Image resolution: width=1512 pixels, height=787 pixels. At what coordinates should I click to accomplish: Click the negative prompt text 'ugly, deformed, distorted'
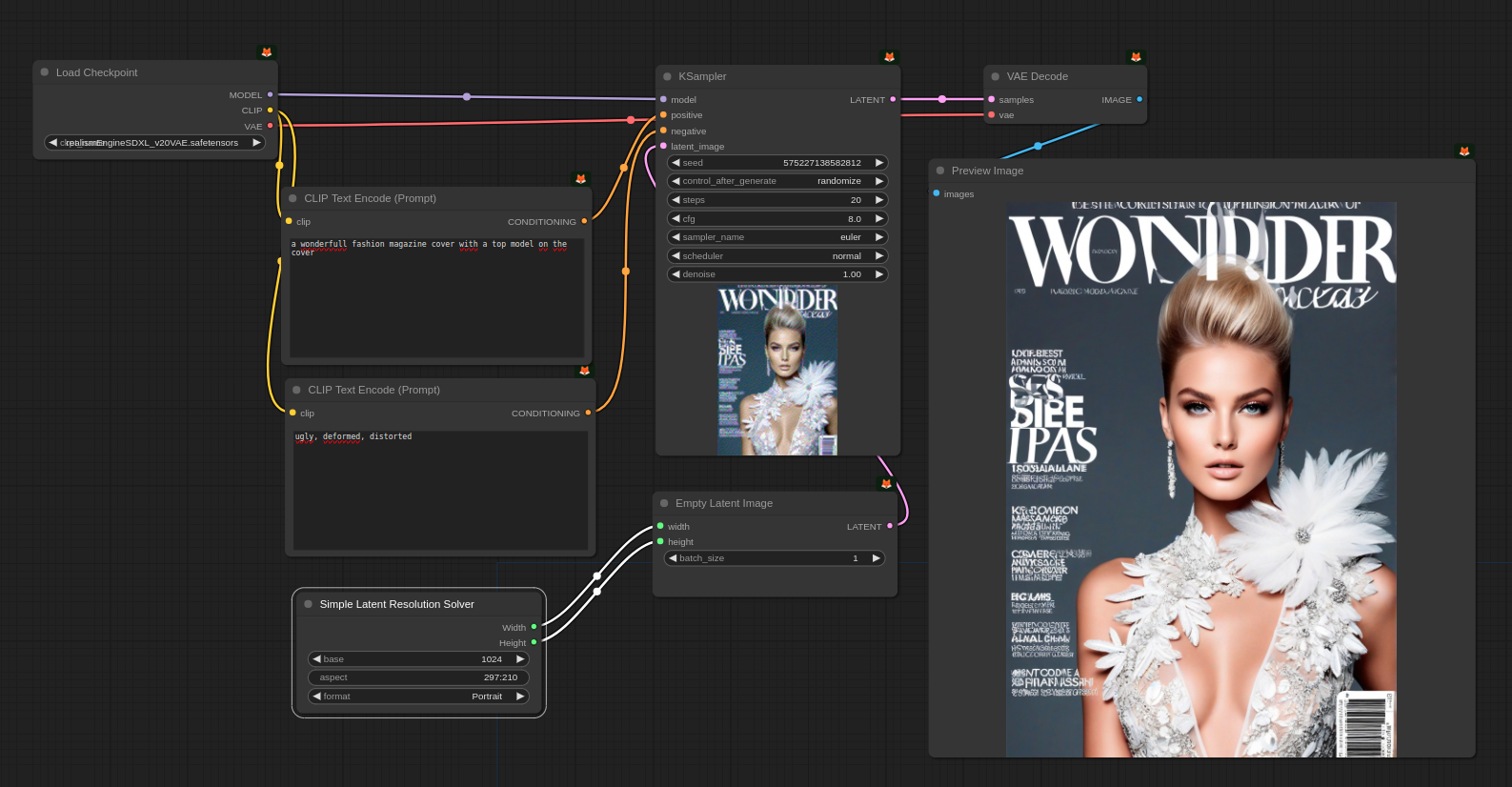[x=353, y=436]
